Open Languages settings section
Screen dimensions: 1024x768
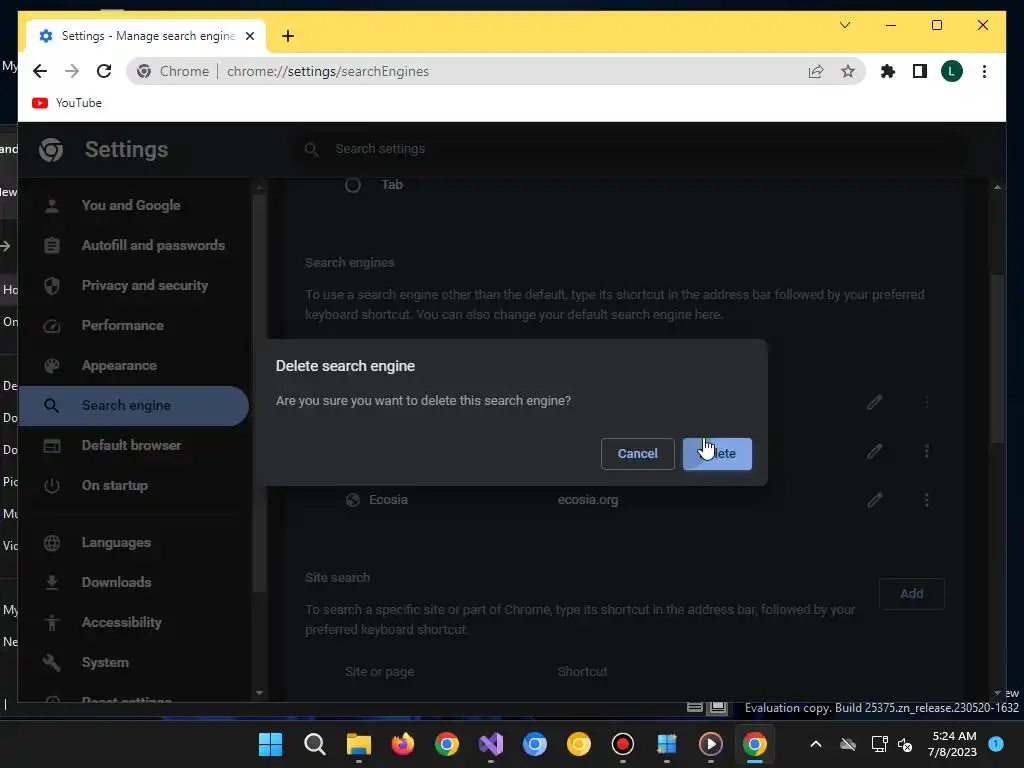pos(116,543)
